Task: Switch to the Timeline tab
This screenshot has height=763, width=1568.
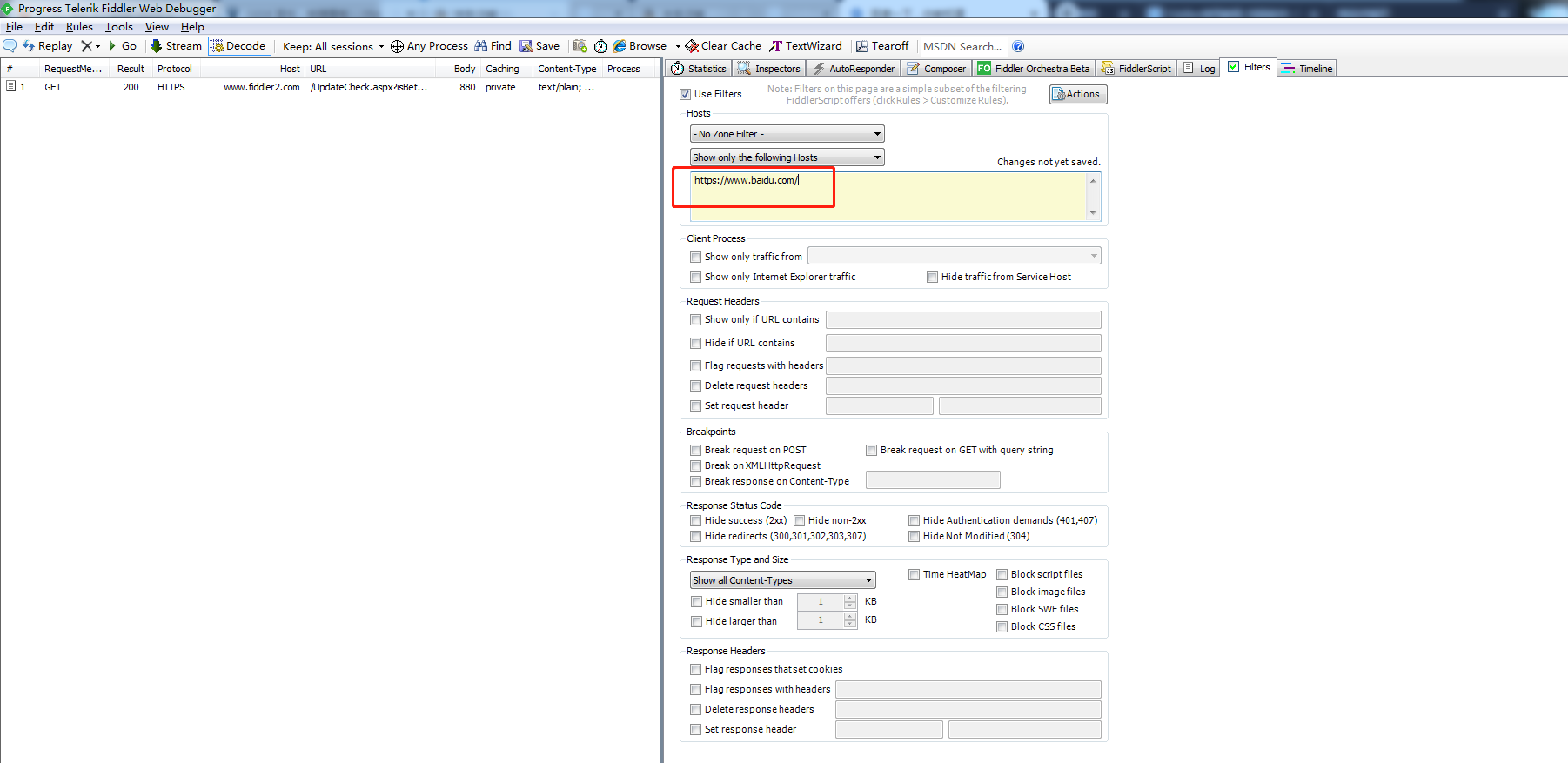Action: (1307, 69)
